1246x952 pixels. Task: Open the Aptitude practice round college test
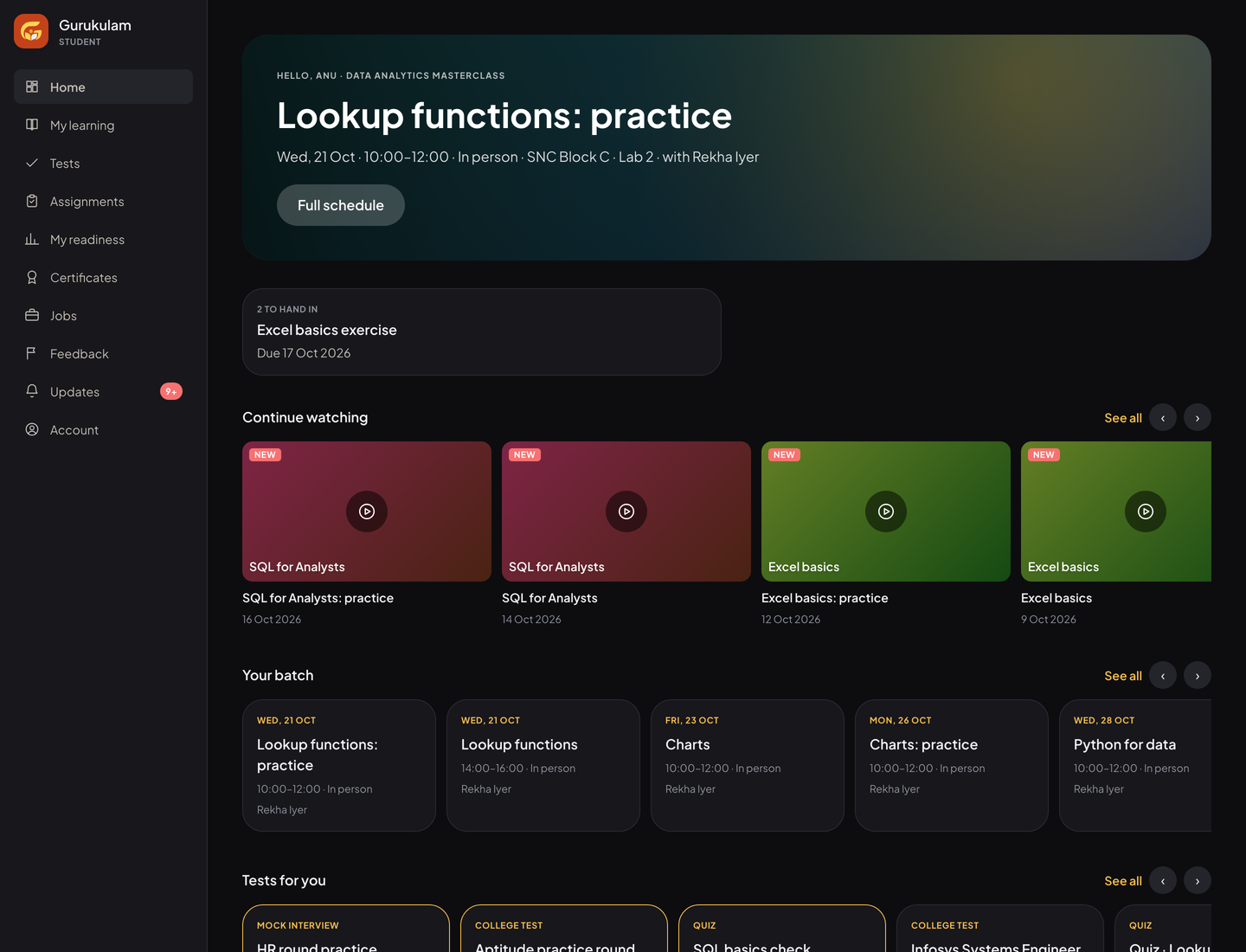(564, 929)
